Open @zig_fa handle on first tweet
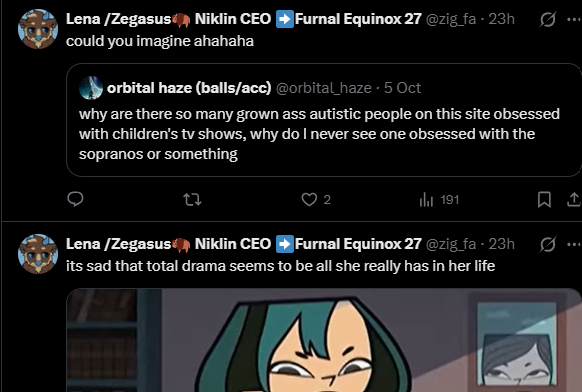The image size is (582, 392). click(x=451, y=19)
